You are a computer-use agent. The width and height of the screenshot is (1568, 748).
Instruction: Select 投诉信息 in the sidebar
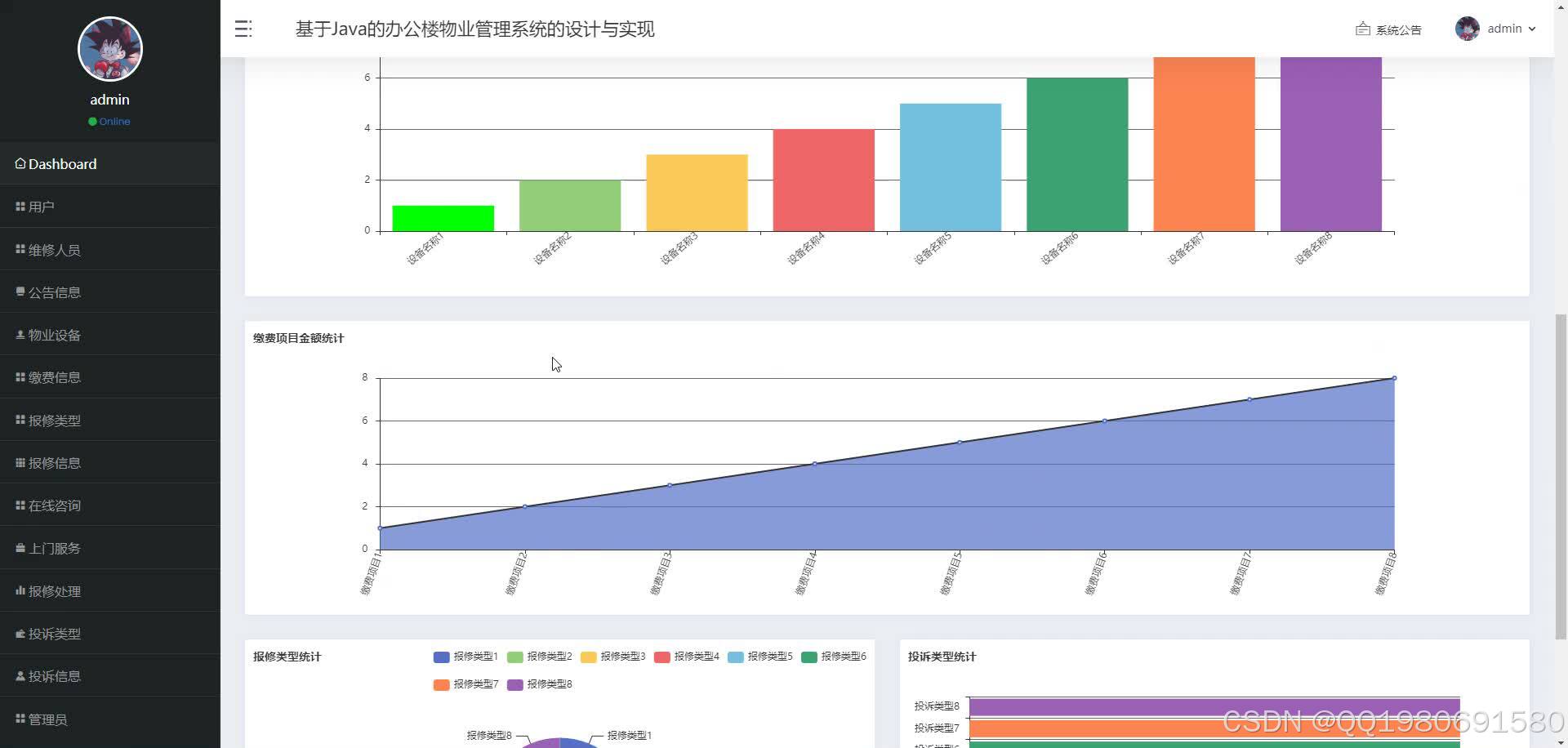(110, 676)
